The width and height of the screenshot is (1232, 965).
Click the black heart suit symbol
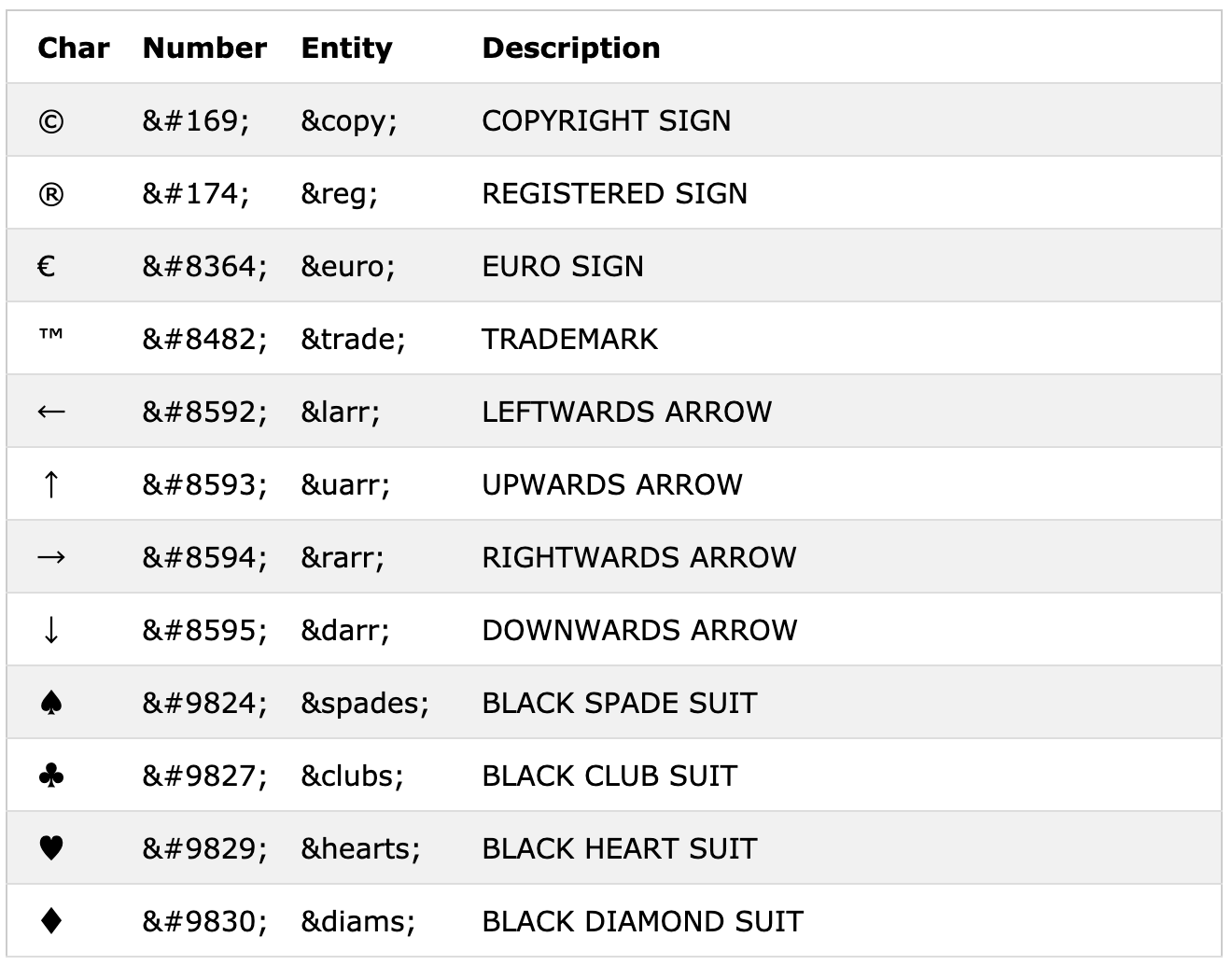pos(51,848)
